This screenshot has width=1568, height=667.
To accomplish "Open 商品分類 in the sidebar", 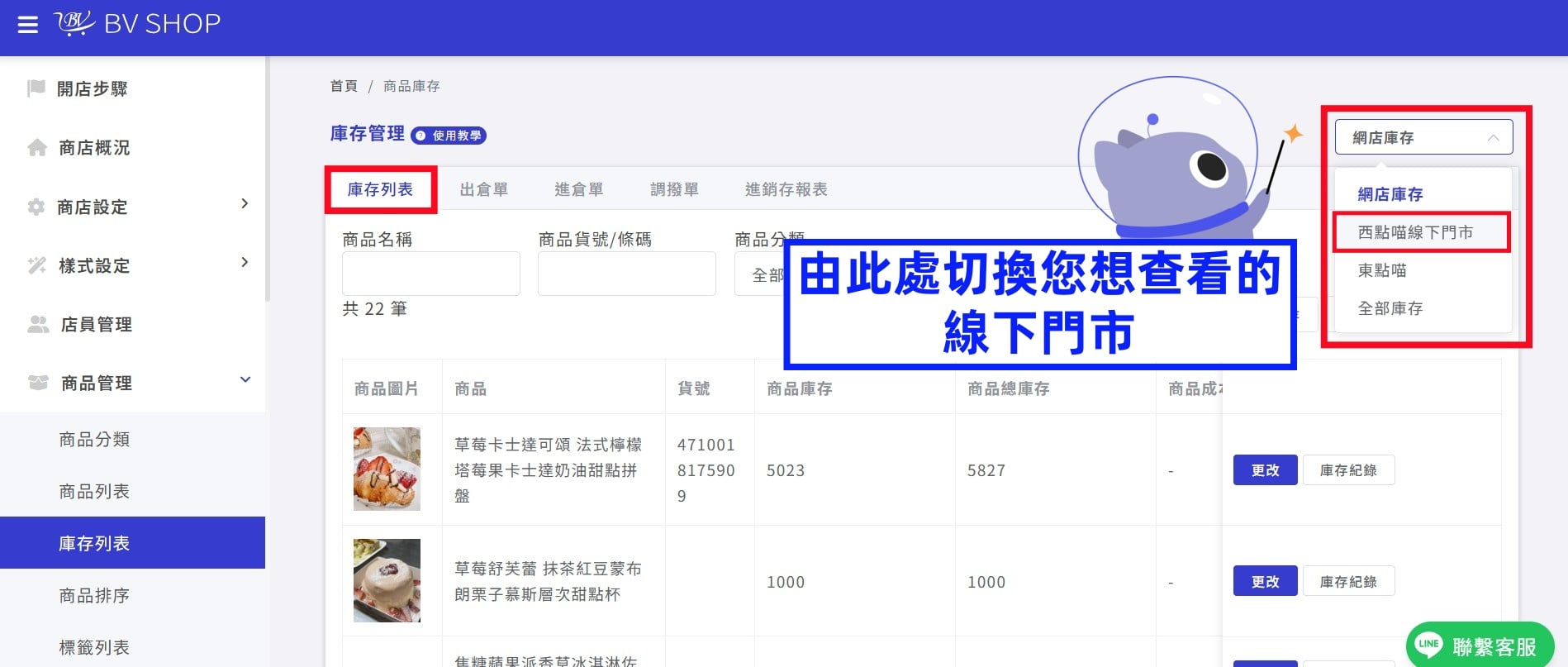I will tap(132, 439).
